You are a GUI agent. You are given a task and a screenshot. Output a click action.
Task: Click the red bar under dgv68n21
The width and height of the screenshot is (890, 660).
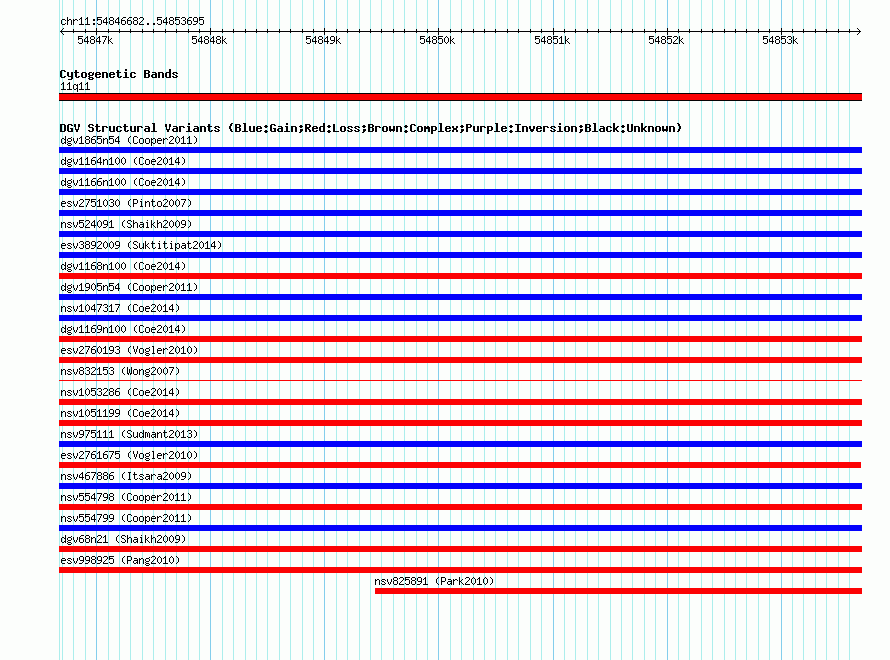click(x=460, y=549)
